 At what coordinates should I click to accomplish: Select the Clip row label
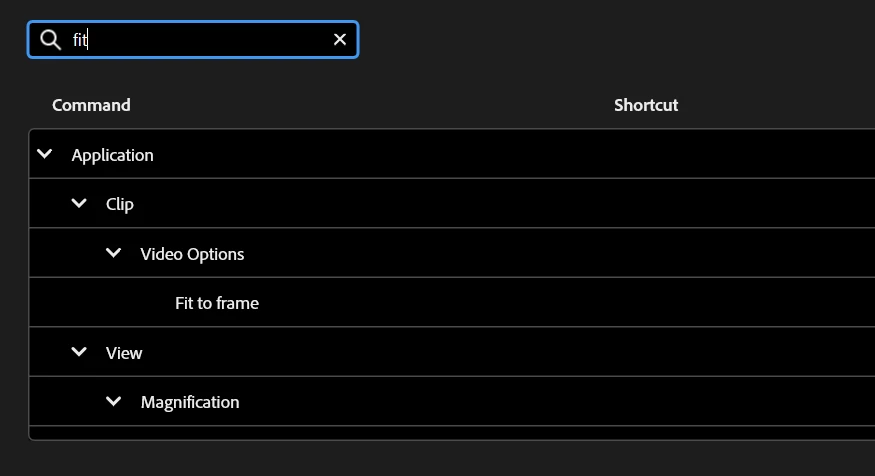coord(119,204)
